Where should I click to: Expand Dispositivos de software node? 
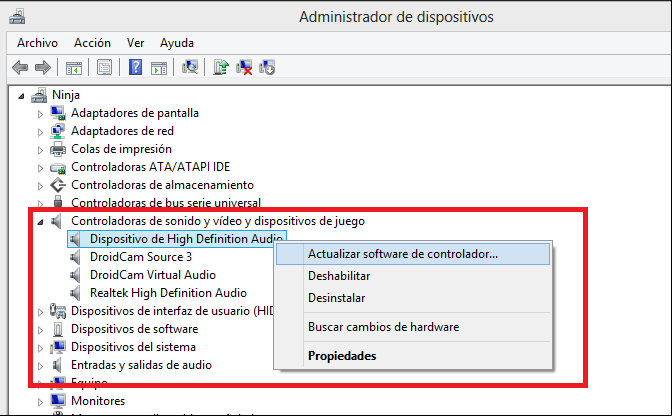coord(40,330)
